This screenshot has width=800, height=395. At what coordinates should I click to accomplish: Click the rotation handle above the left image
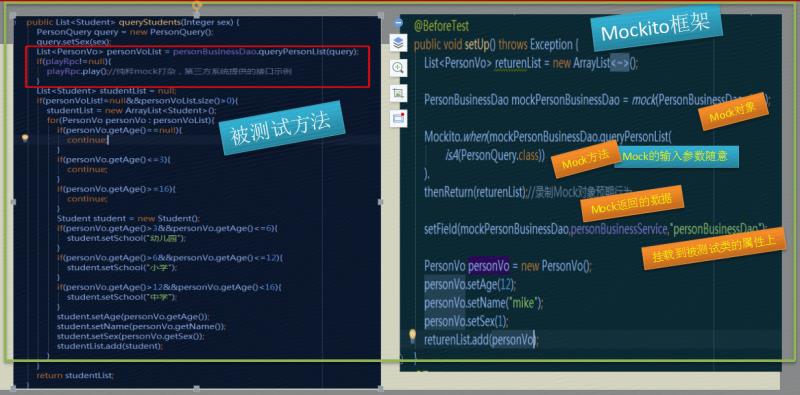pos(197,6)
